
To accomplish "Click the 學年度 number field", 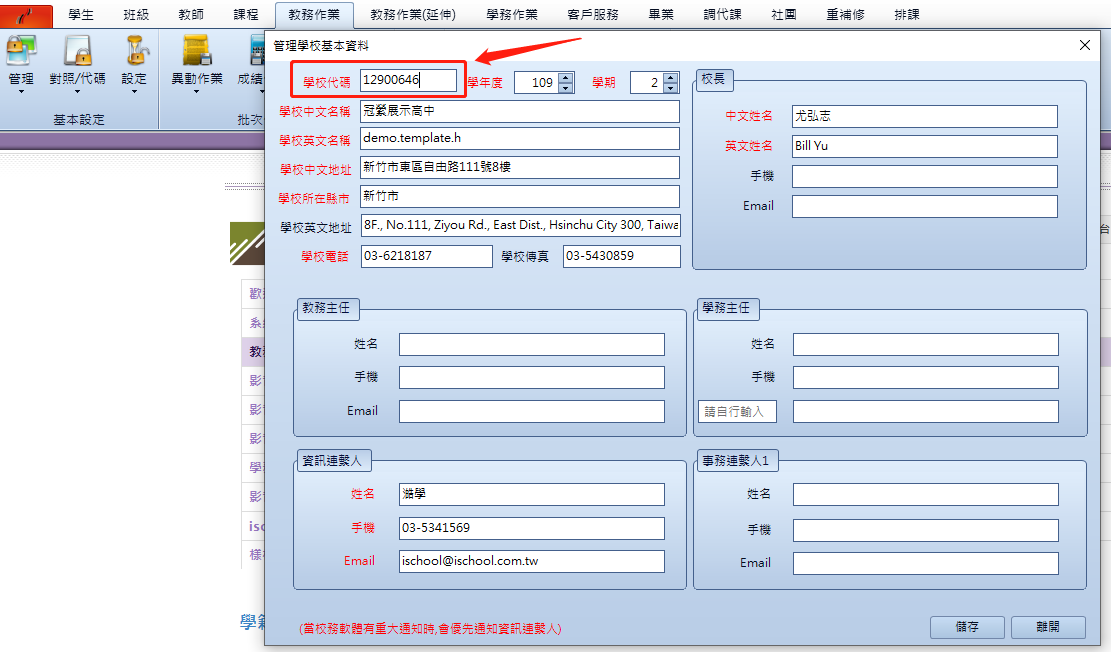I will pos(536,83).
